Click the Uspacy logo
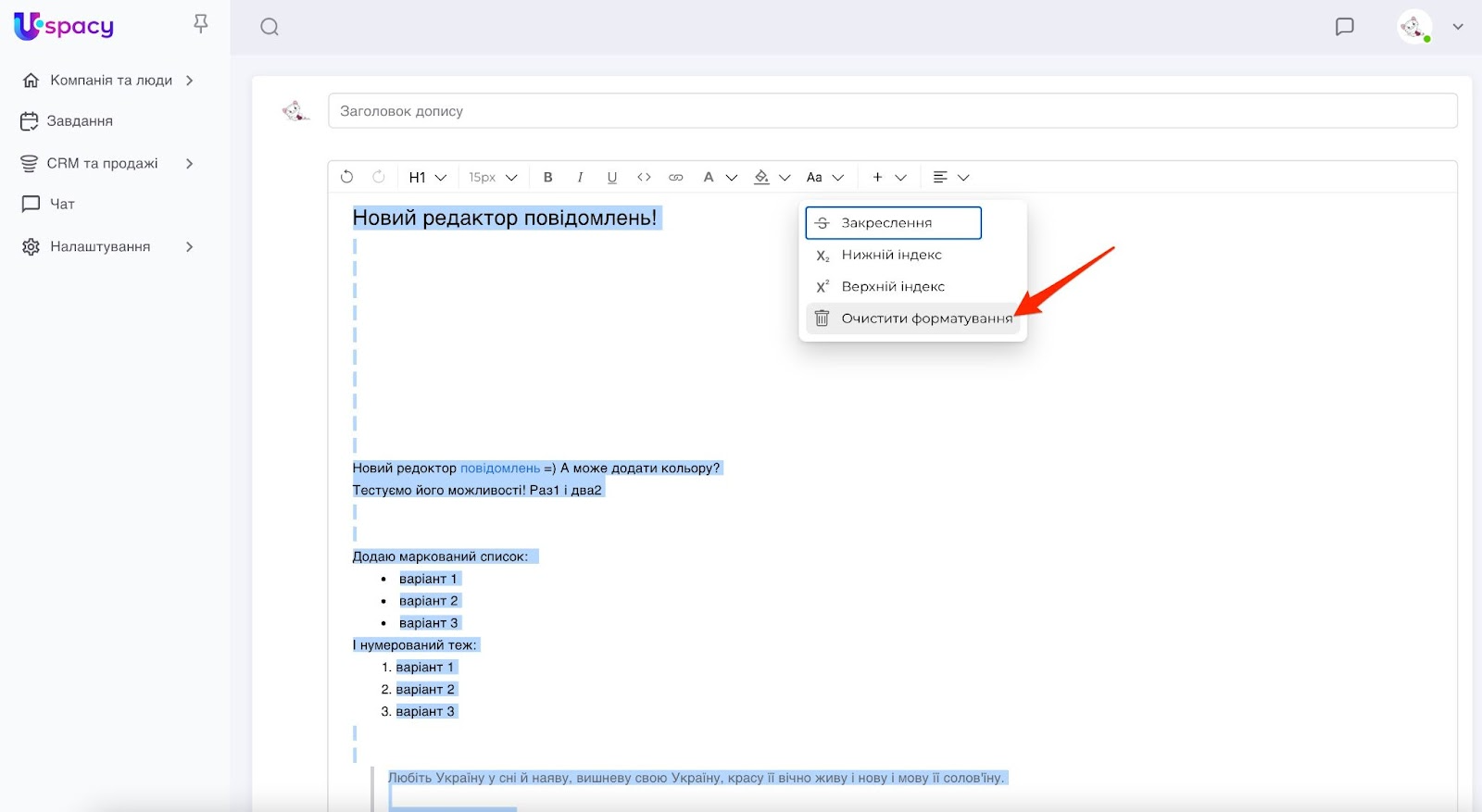Viewport: 1482px width, 812px height. tap(64, 26)
